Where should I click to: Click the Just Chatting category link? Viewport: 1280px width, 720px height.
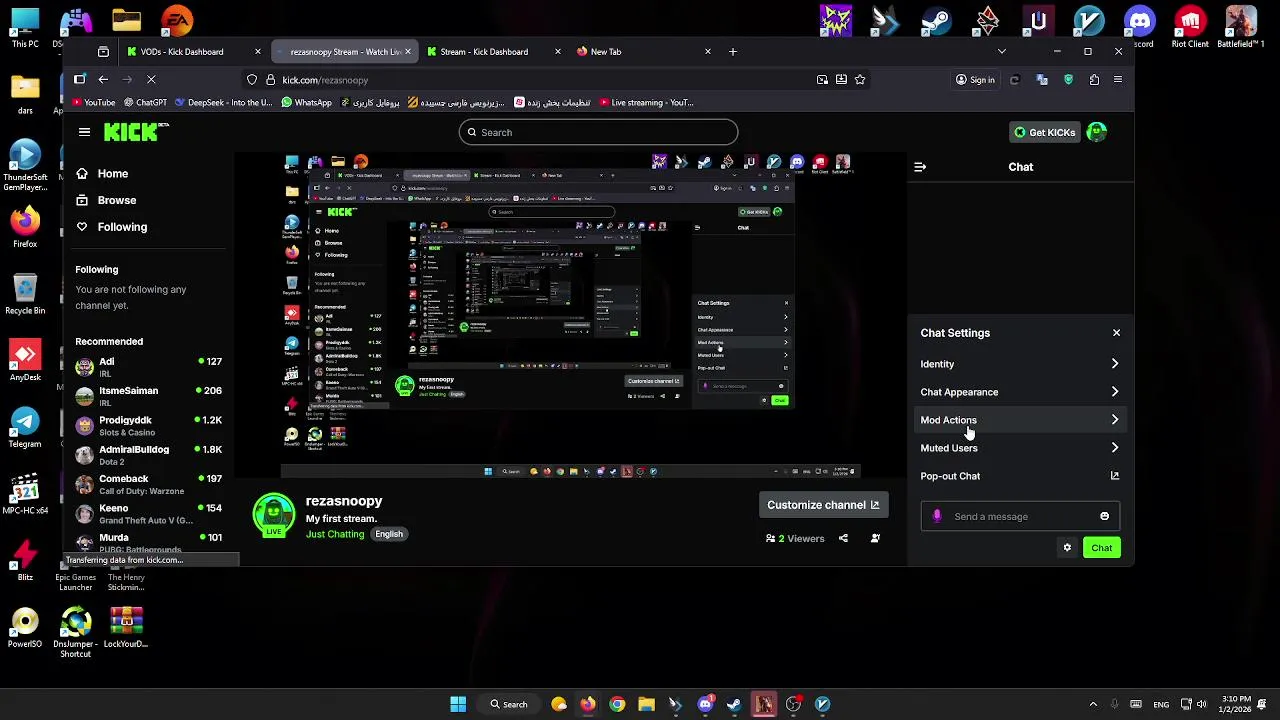coord(335,534)
